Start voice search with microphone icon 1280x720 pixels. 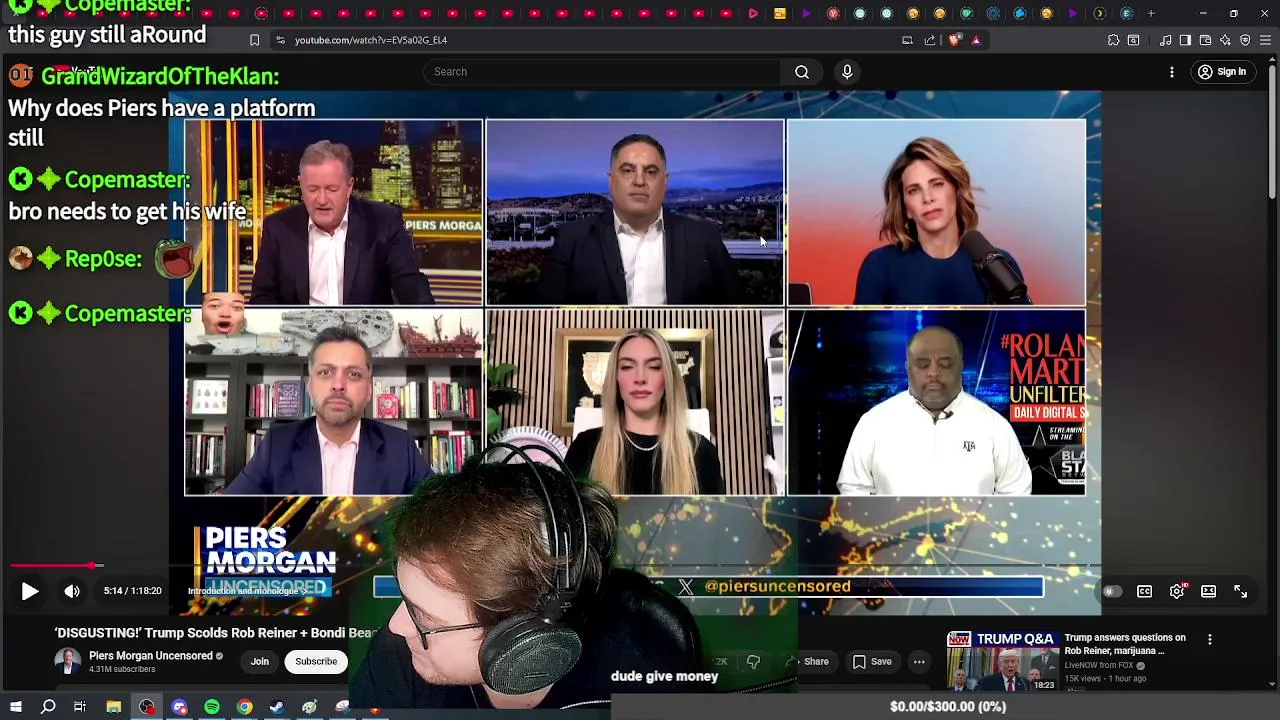pos(847,72)
